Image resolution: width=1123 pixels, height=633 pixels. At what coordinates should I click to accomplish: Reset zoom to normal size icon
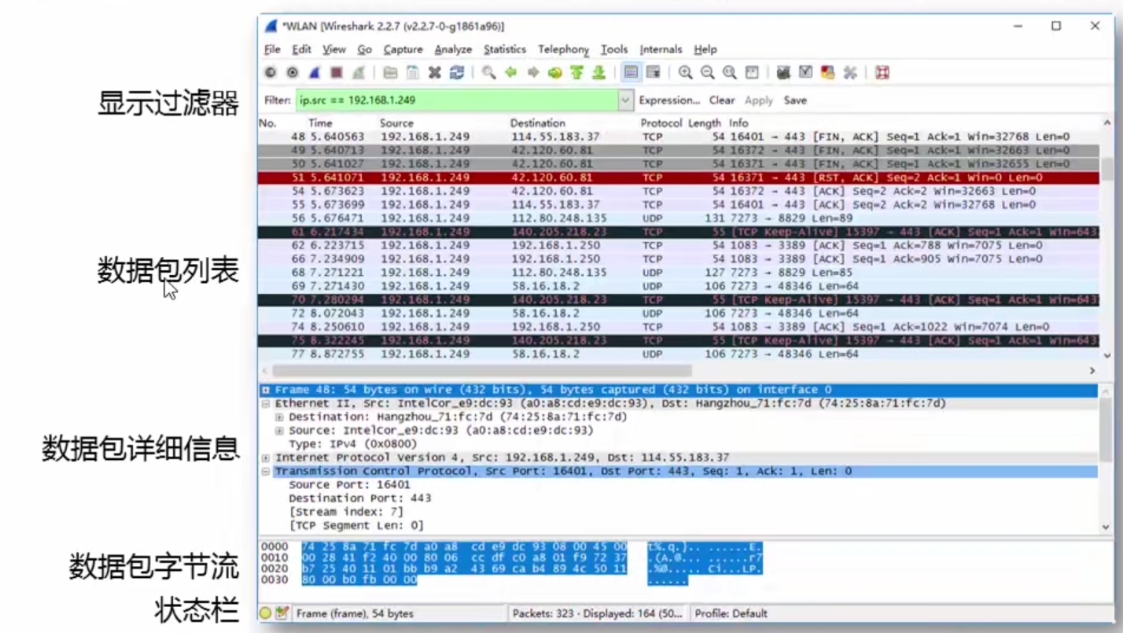(730, 72)
